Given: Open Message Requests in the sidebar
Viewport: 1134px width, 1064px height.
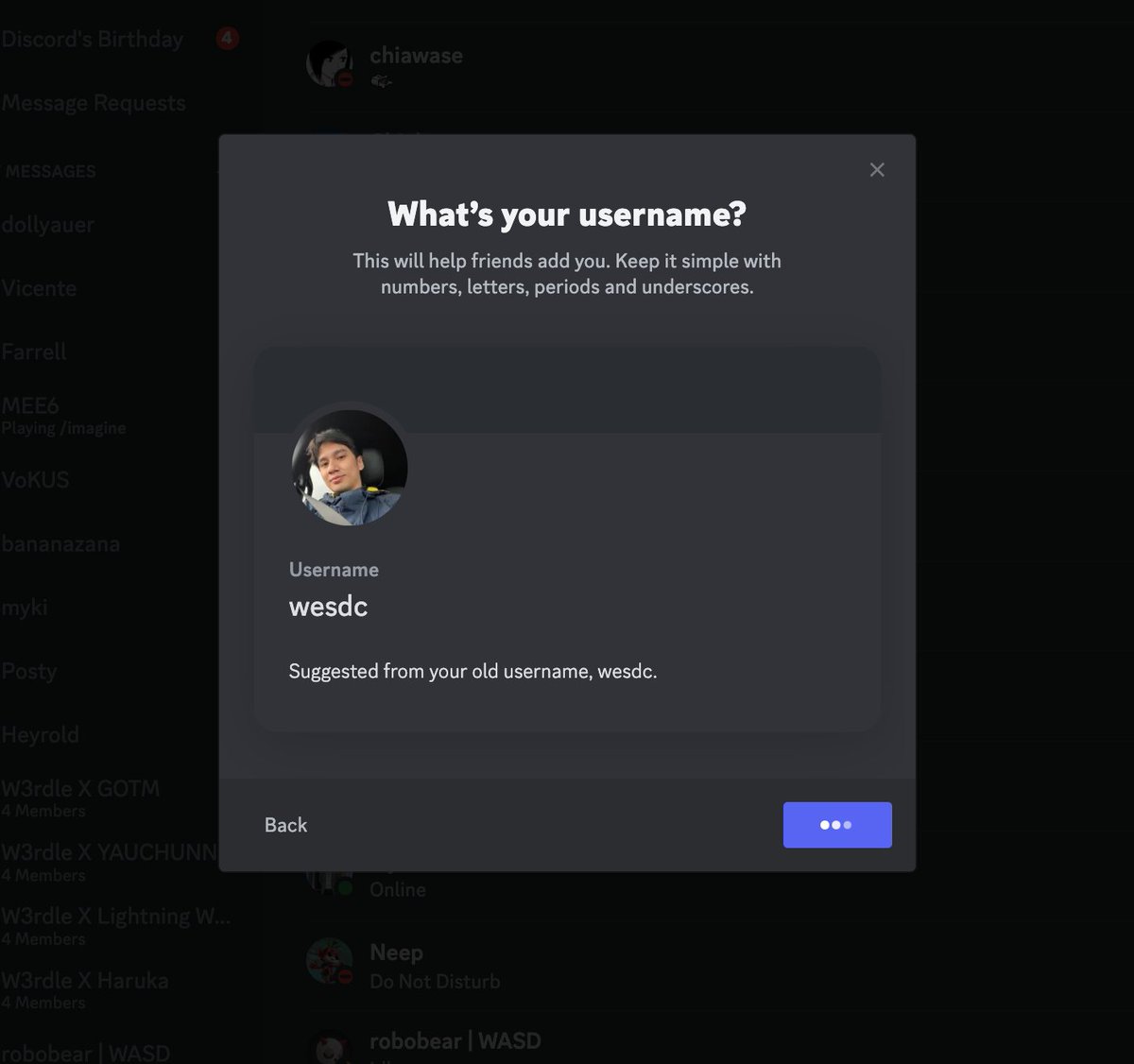Looking at the screenshot, I should [x=94, y=103].
